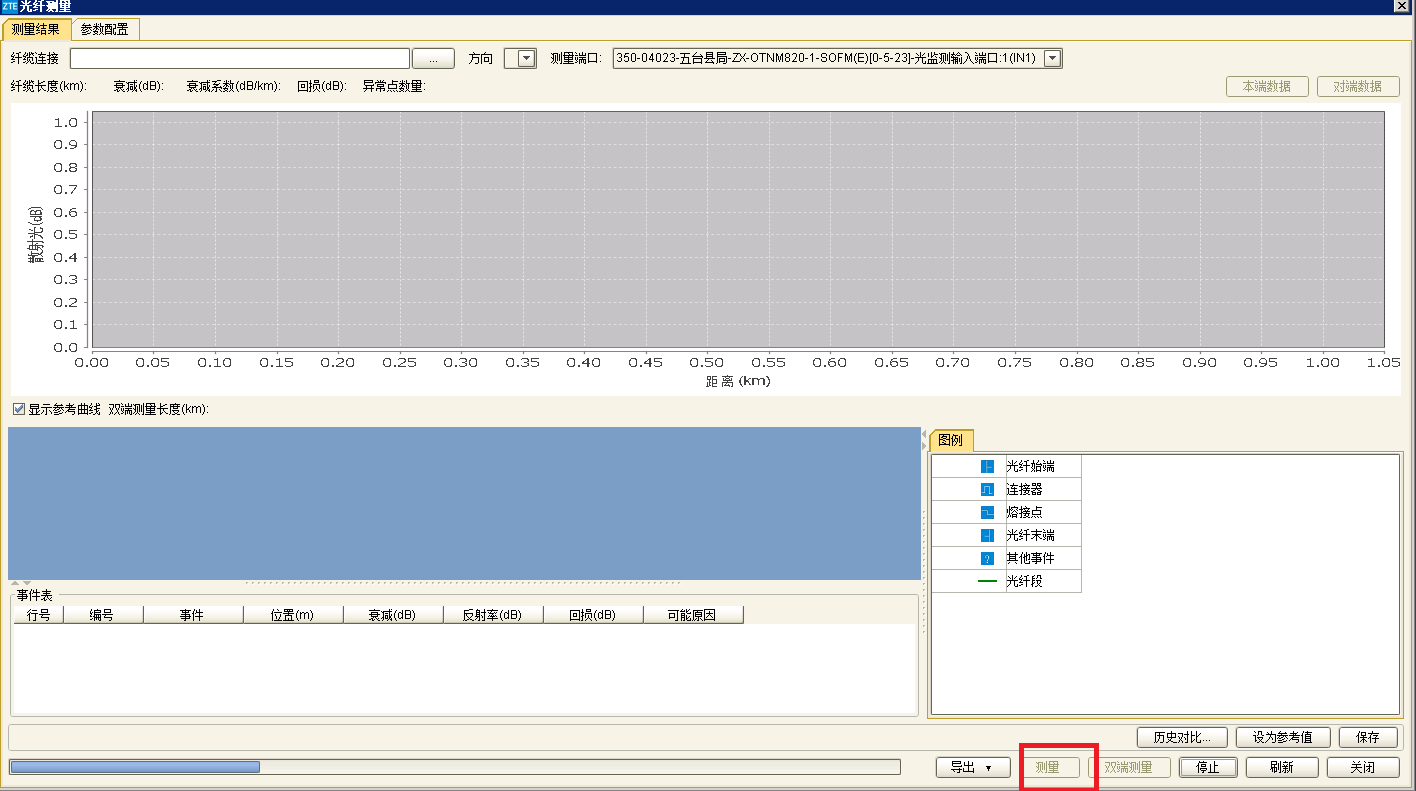Click the 停止 button
Screen dimensions: 1416x791
click(1208, 767)
